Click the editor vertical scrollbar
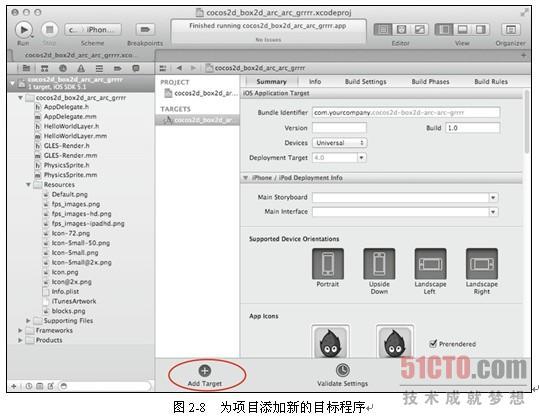Screen dimensions: 539x419 coord(527,122)
